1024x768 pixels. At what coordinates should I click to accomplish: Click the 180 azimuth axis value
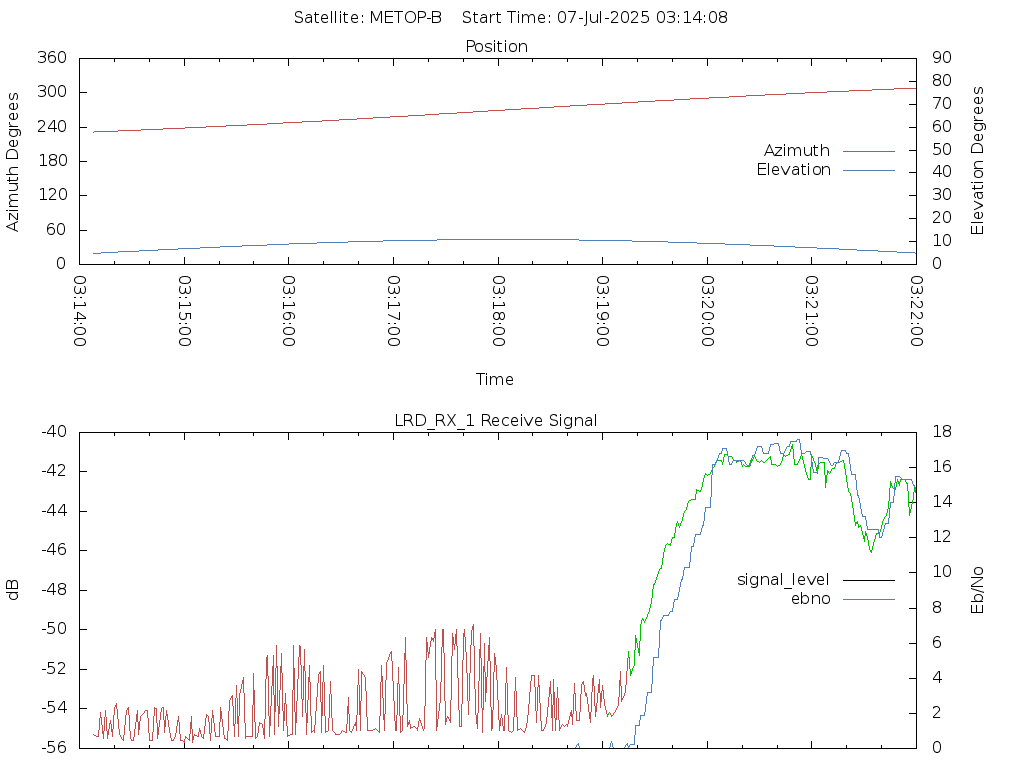[52, 161]
